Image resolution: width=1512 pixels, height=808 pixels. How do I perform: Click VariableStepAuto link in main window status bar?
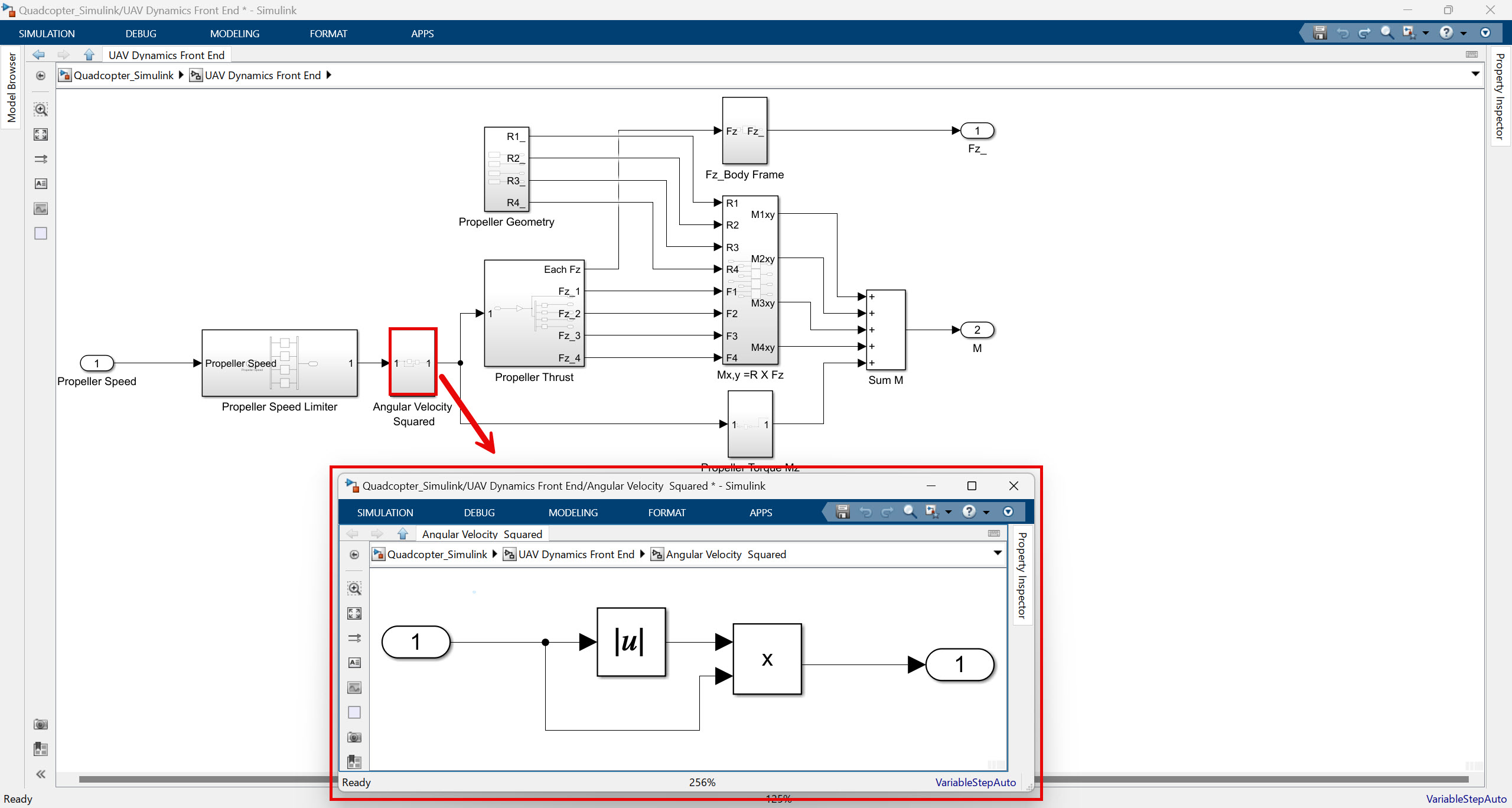pos(1467,799)
